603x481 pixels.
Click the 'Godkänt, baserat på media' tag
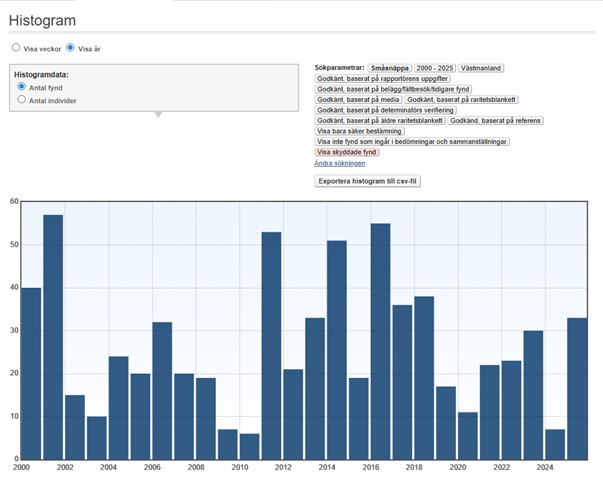pyautogui.click(x=358, y=100)
